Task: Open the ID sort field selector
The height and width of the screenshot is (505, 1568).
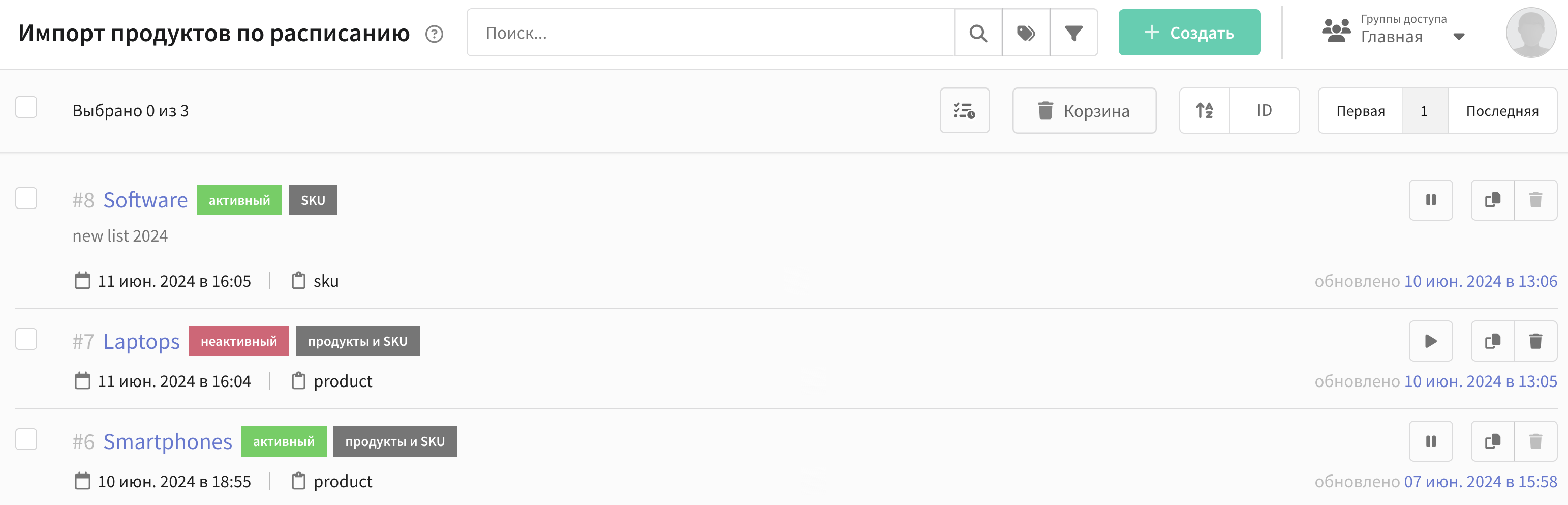Action: point(1264,111)
